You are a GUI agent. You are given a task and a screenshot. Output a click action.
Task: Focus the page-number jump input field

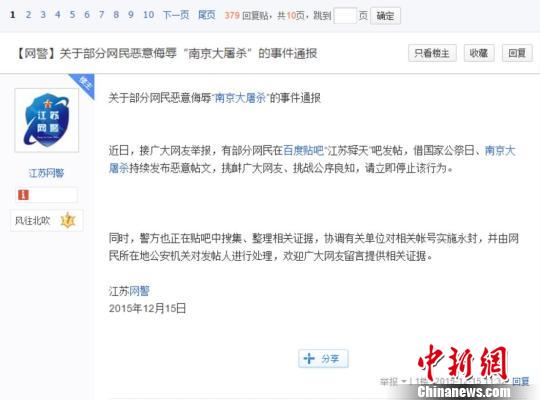345,16
